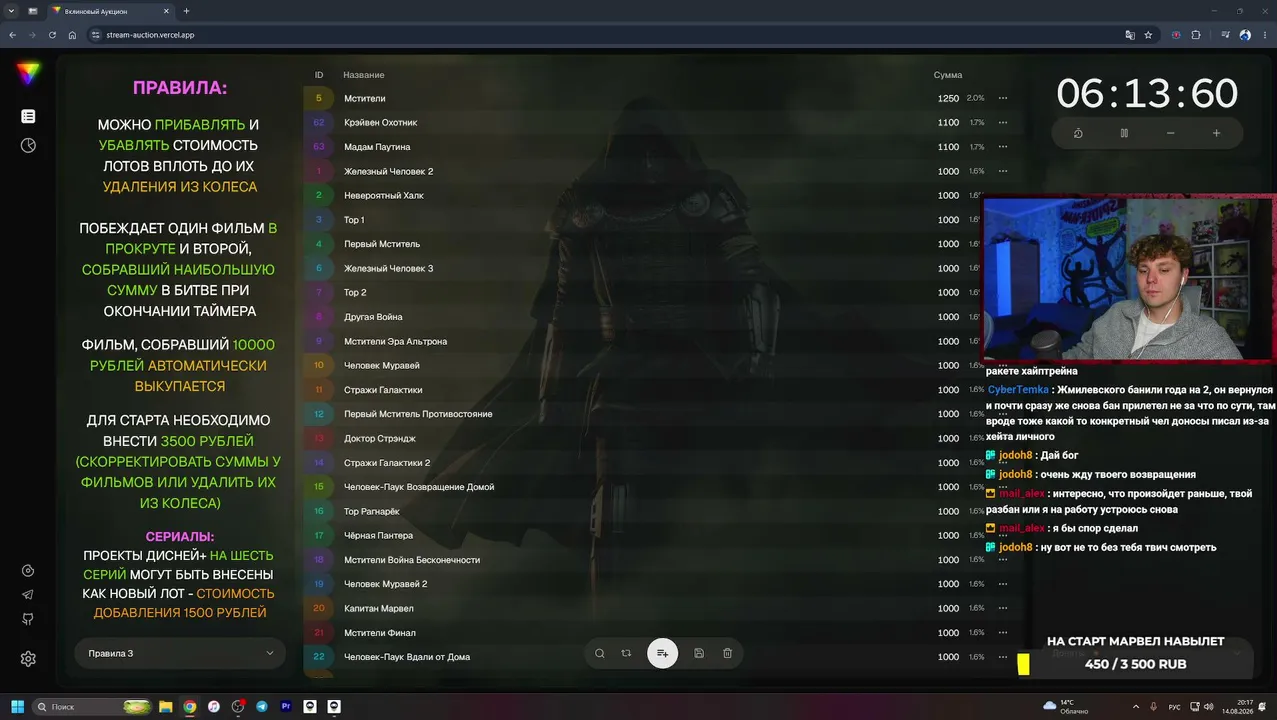Open options menu for Мстители Финал row
The width and height of the screenshot is (1277, 720).
tap(1003, 633)
